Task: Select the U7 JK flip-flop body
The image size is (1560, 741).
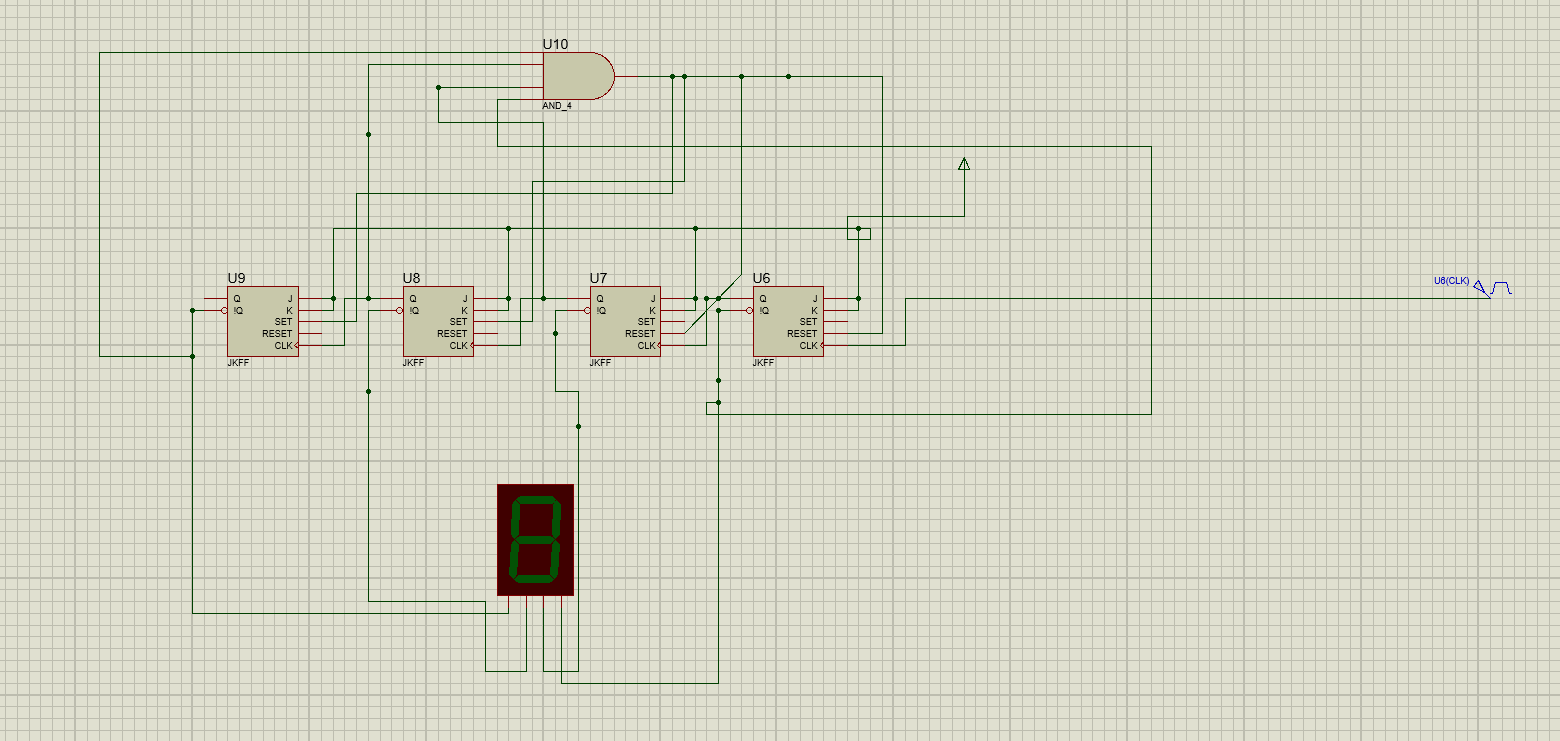Action: coord(625,321)
